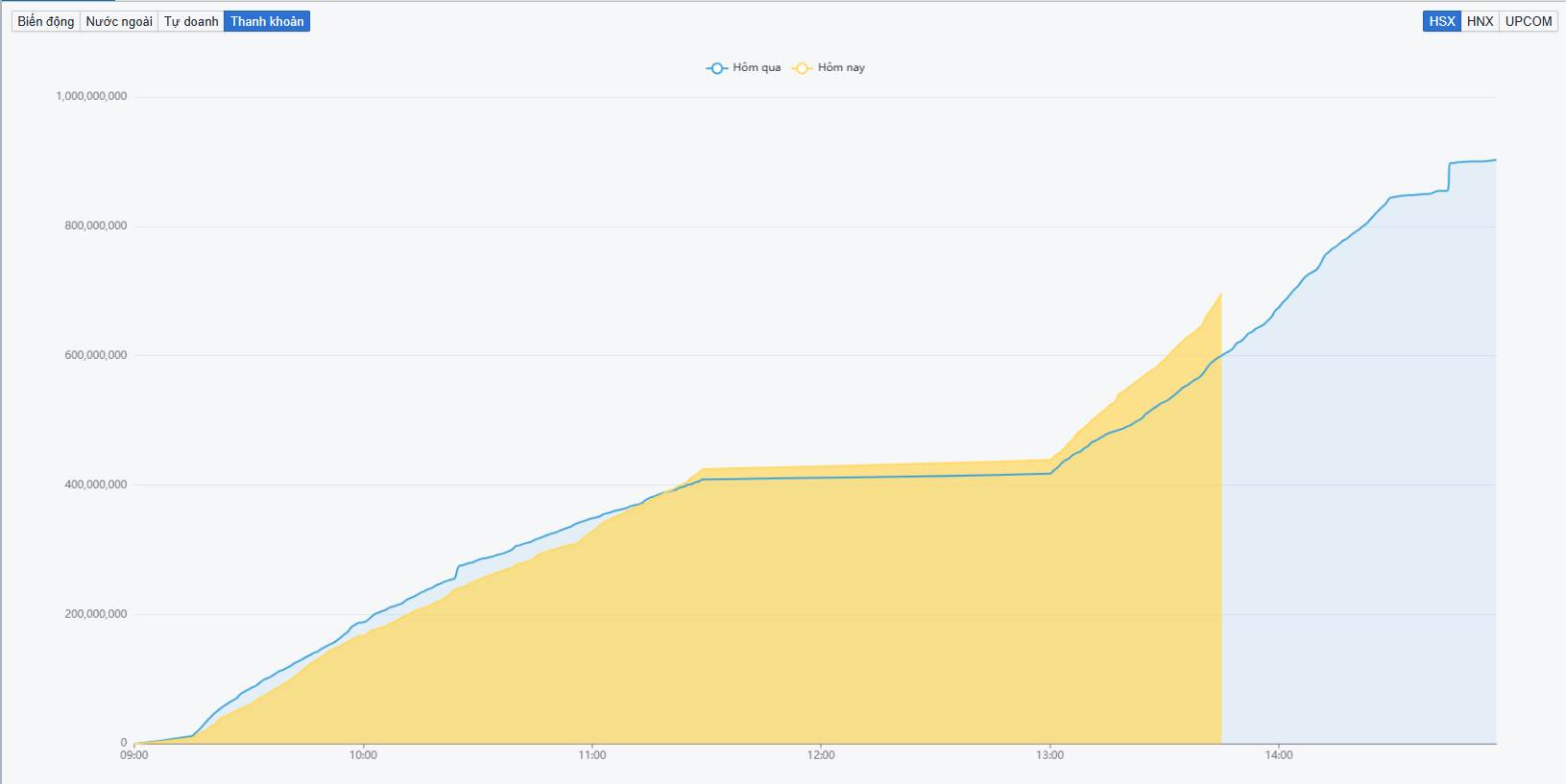Click the 13:00 time axis label
1566x784 pixels.
(x=1050, y=755)
